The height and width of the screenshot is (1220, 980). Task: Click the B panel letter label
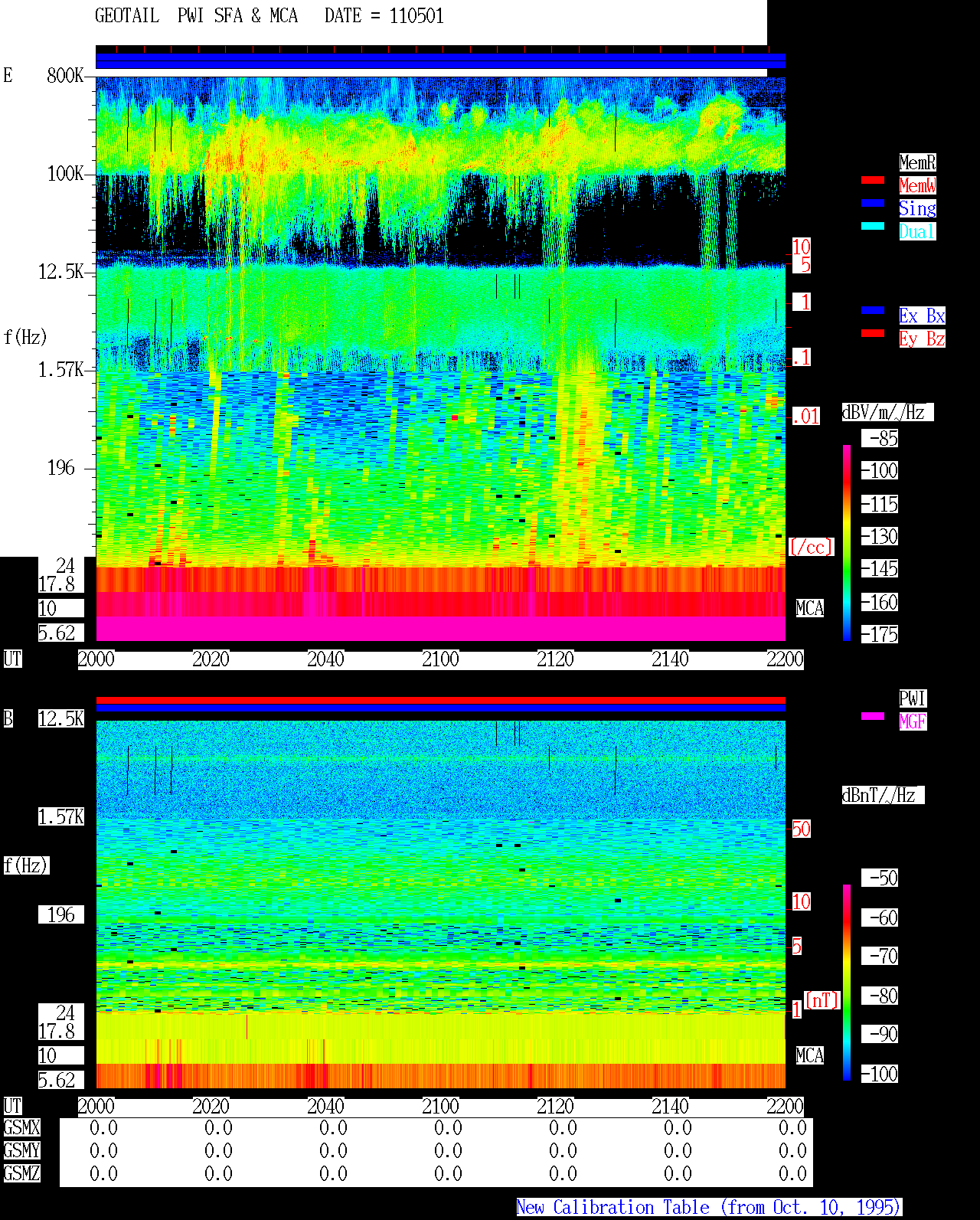tap(8, 718)
